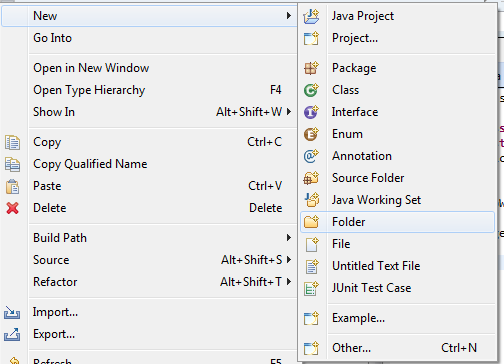
Task: Click the Source Folder icon
Action: tap(311, 178)
